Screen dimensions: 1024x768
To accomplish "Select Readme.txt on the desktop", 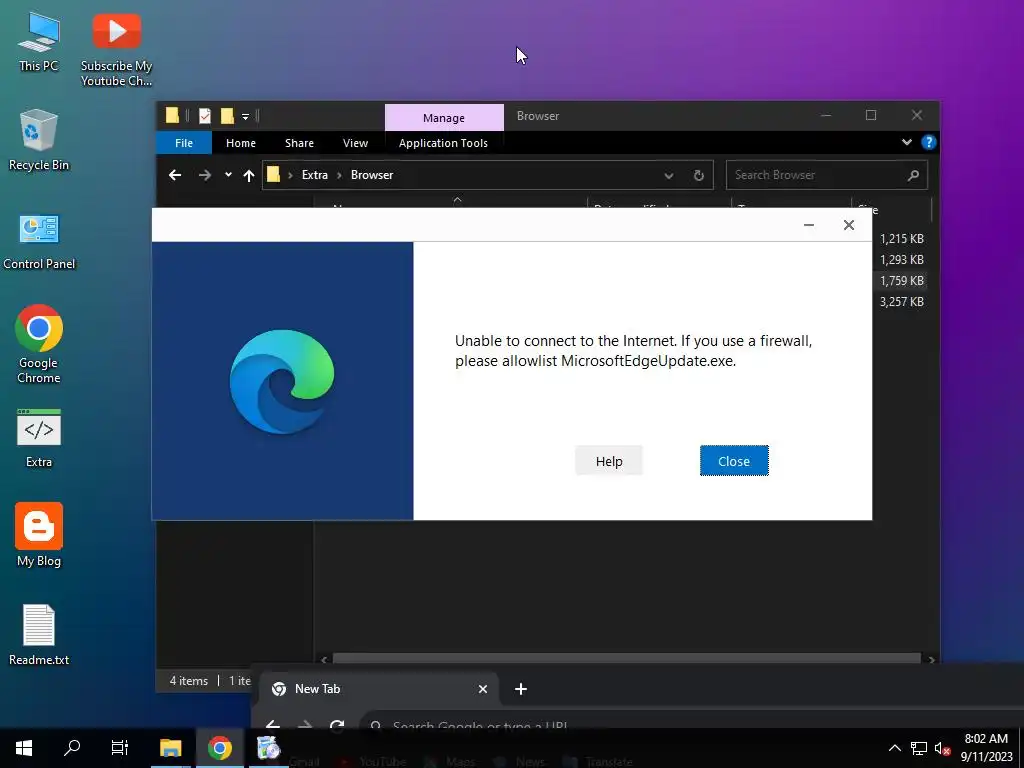I will point(39,635).
